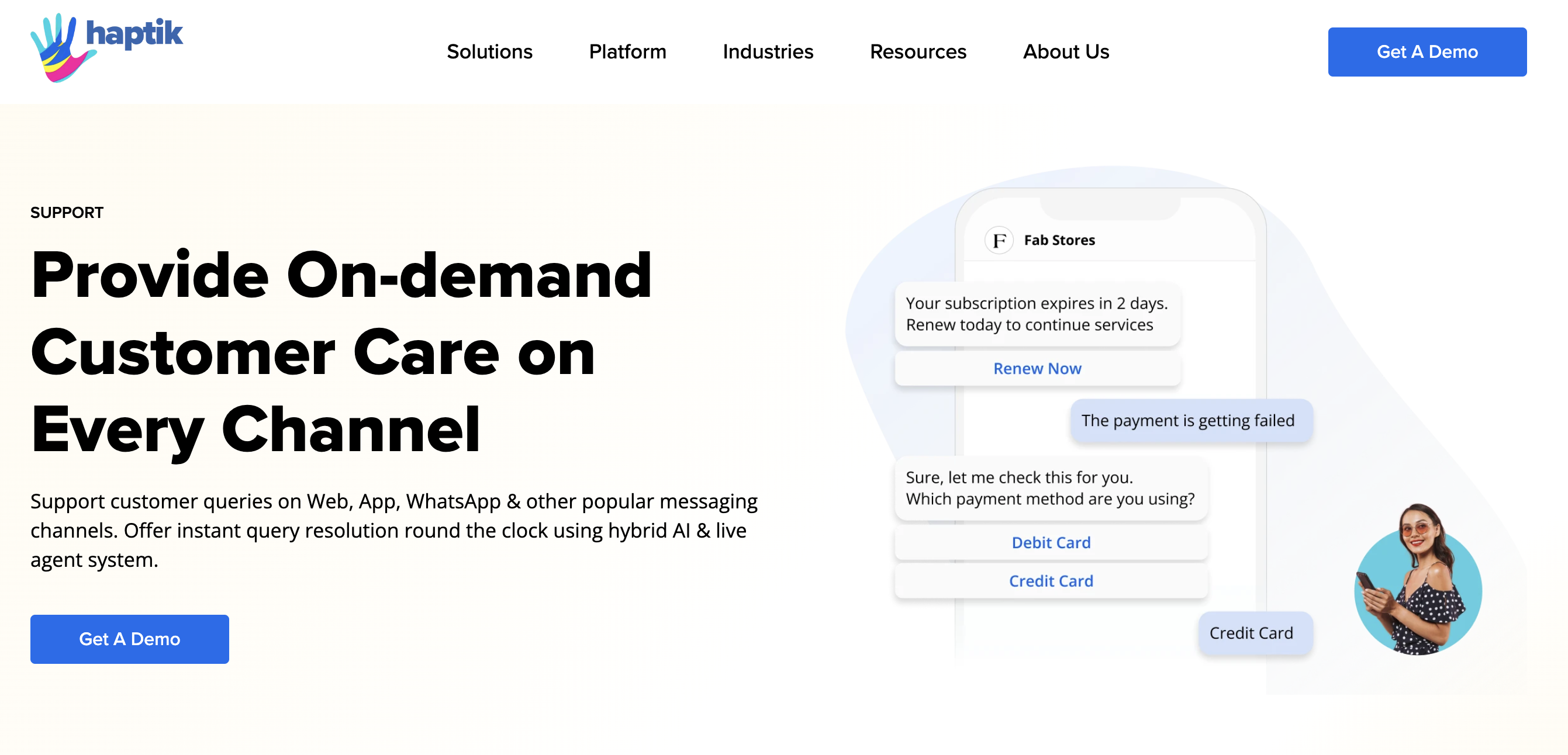Select Renew Now in the chat
The height and width of the screenshot is (755, 1568).
[1037, 369]
